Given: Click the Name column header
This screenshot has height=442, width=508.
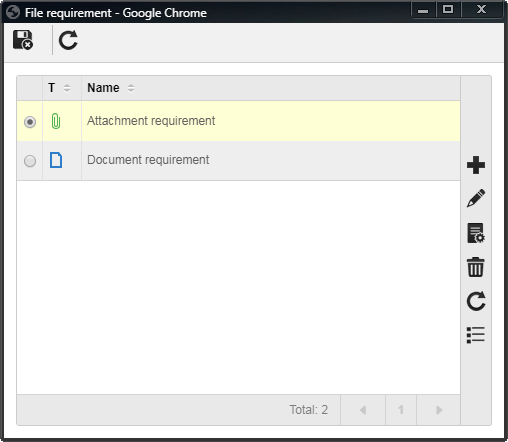Looking at the screenshot, I should [x=103, y=88].
